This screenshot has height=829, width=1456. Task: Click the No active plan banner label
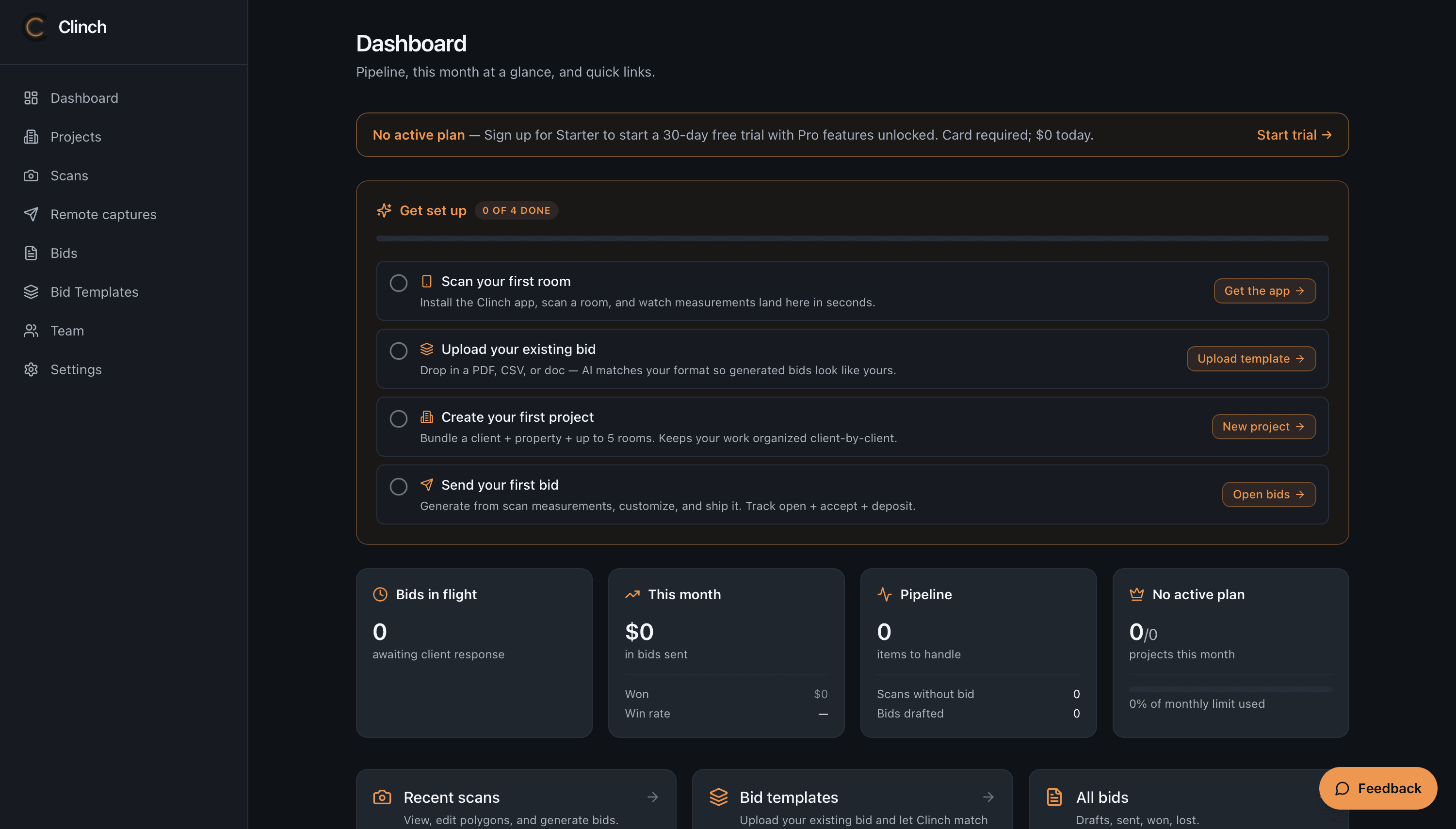coord(418,135)
